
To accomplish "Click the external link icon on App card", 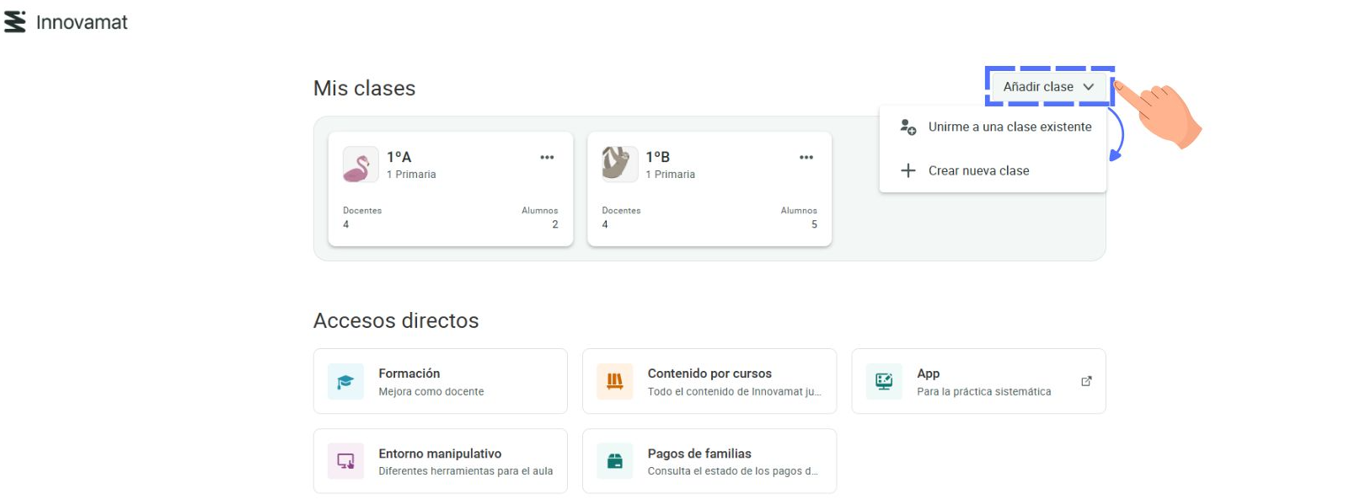I will (1086, 381).
